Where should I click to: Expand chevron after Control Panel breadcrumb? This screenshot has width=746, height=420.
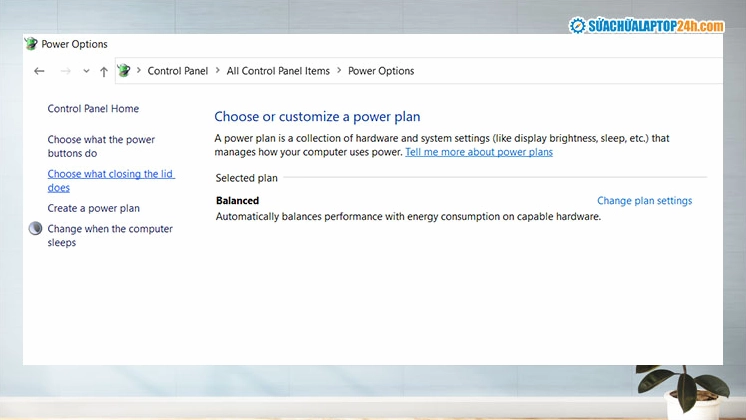[217, 70]
